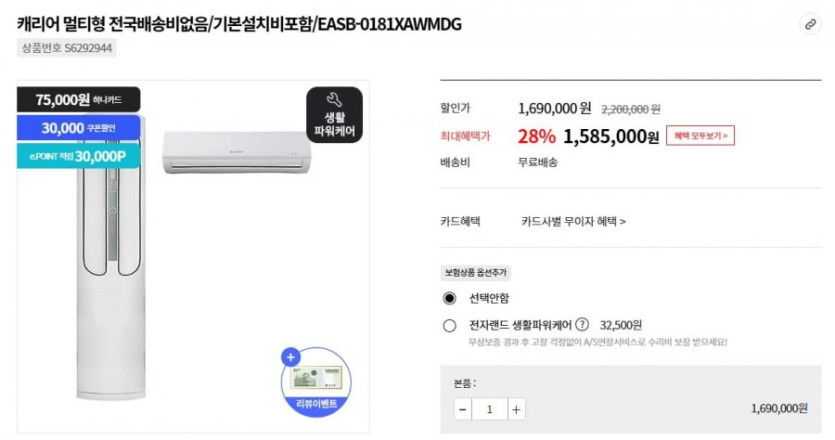Decrease quantity with the minus button
Viewport: 835px width, 440px height.
click(x=463, y=409)
